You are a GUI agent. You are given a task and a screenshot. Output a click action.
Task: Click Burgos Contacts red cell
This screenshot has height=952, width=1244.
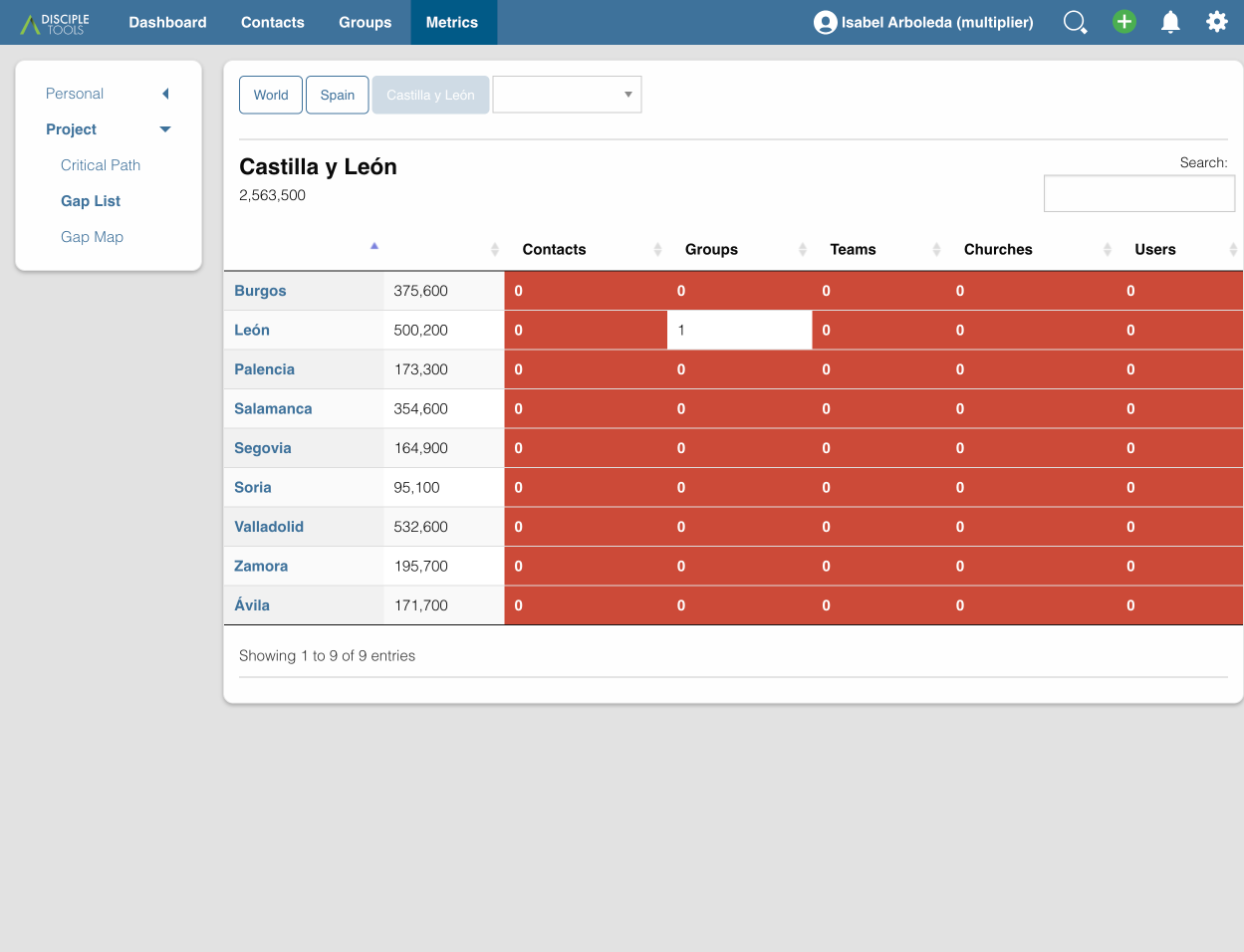[586, 291]
